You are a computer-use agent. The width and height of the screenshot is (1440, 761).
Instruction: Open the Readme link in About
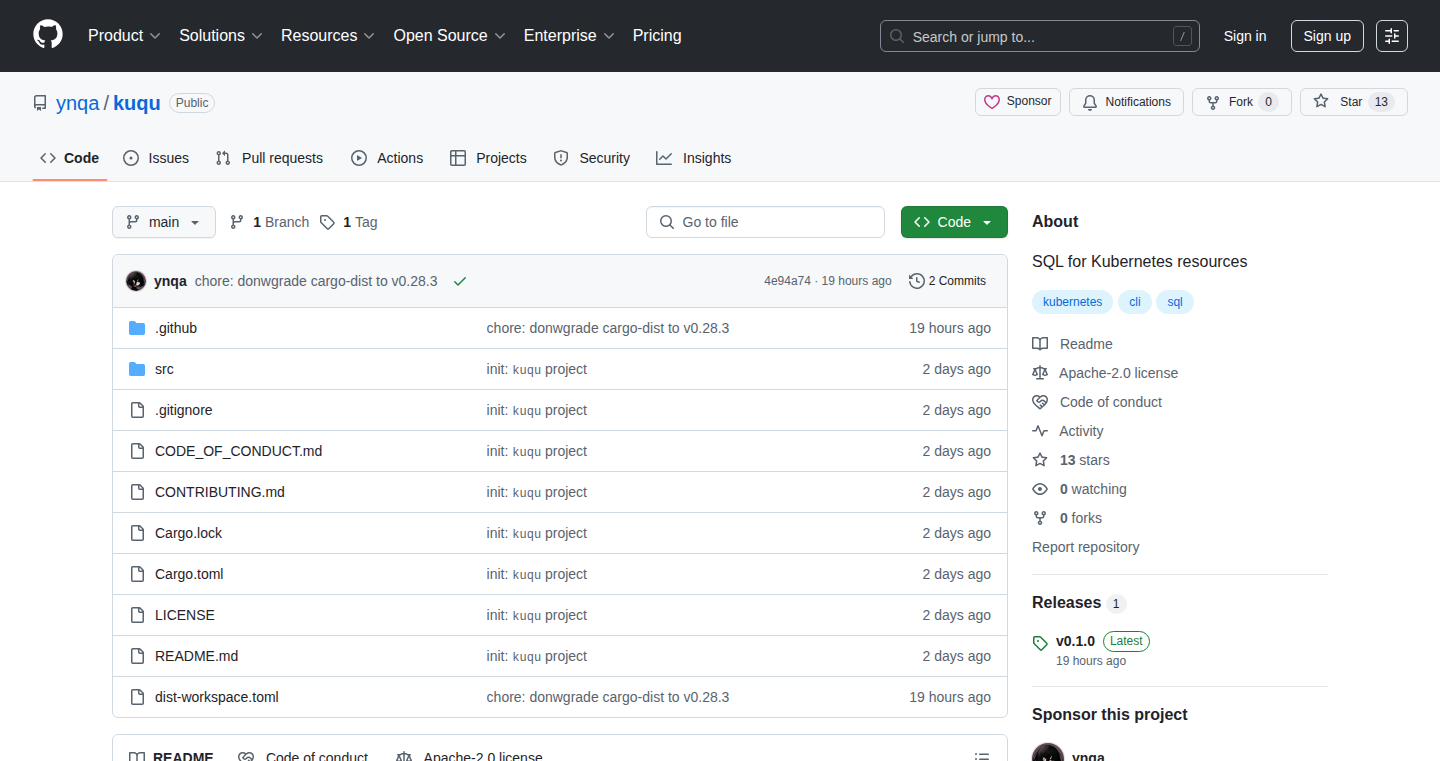1072,344
